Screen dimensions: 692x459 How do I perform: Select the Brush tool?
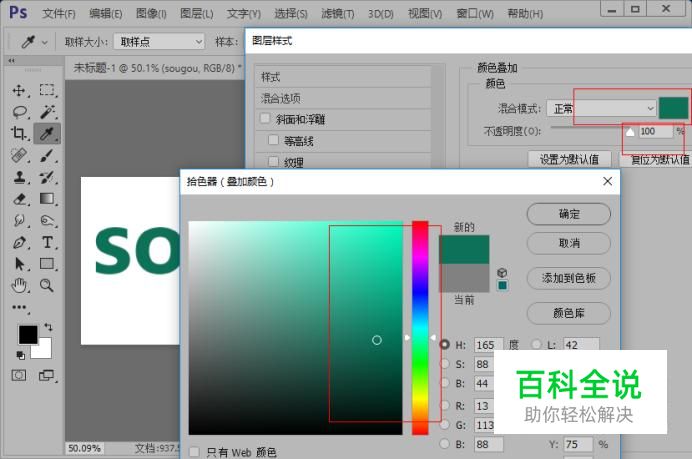pos(47,155)
